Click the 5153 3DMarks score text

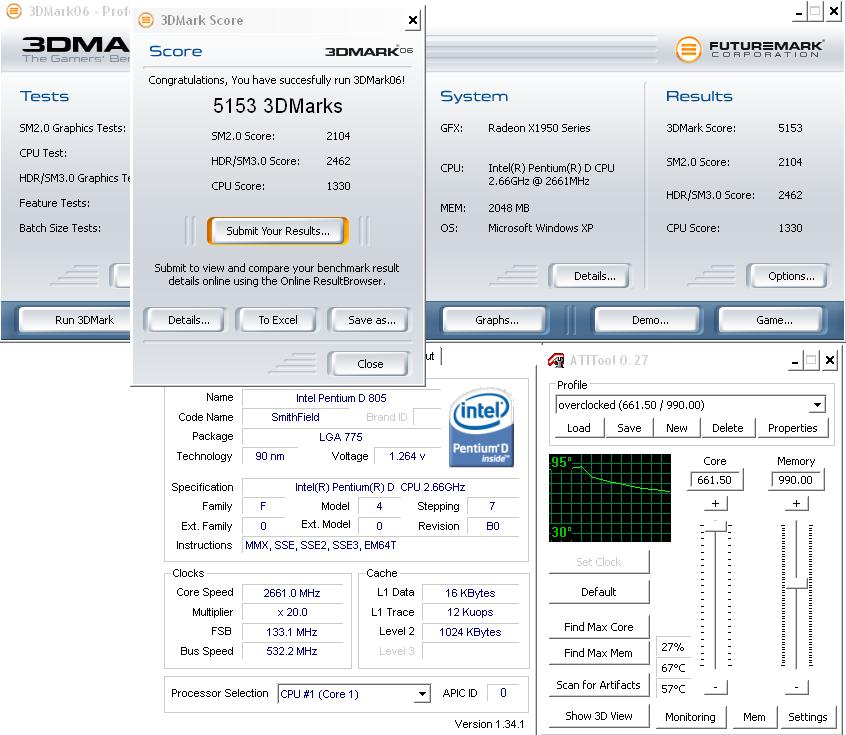coord(277,106)
